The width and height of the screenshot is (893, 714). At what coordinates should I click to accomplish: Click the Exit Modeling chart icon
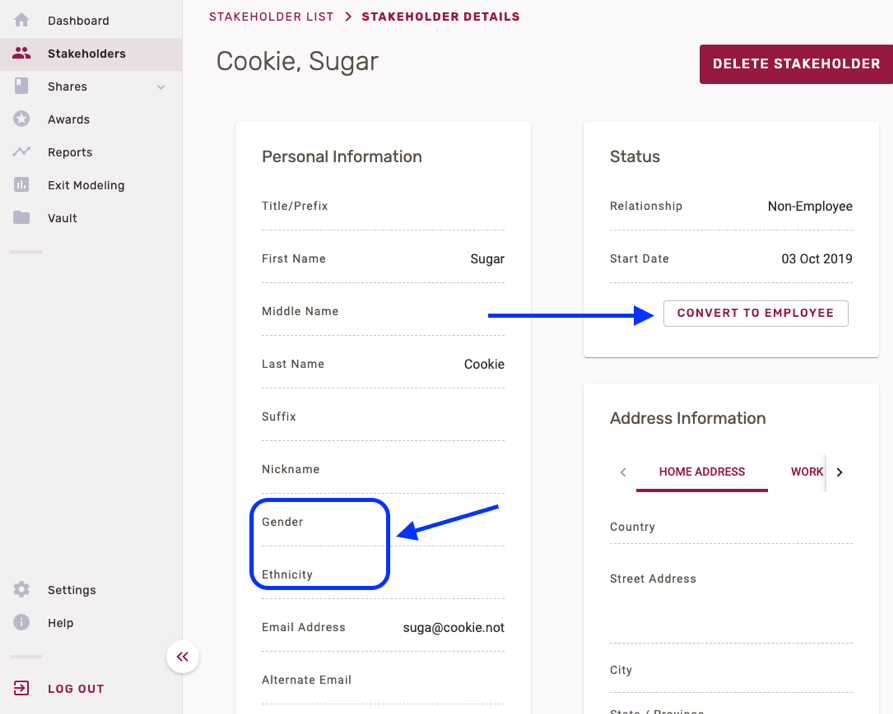click(x=21, y=185)
